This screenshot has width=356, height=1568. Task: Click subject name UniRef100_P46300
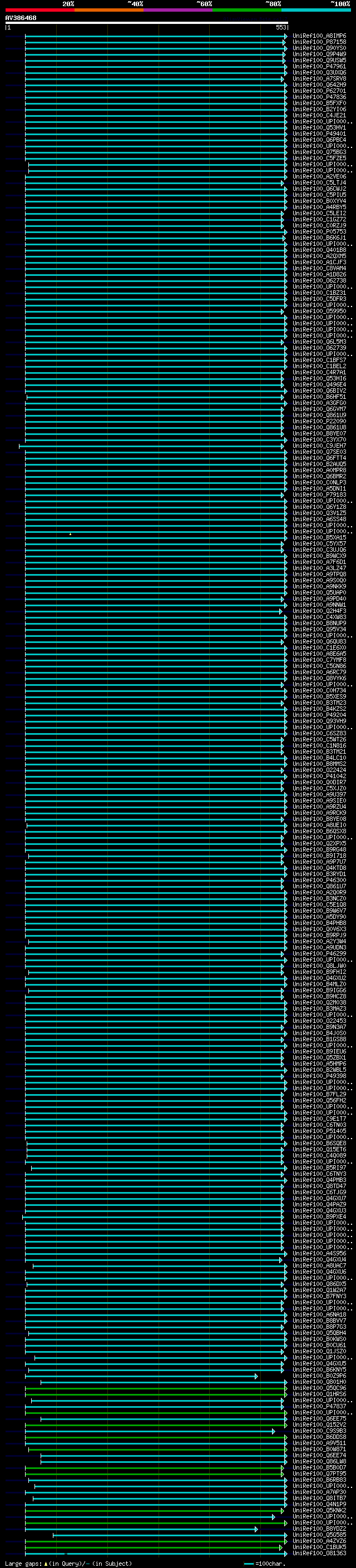(x=319, y=880)
